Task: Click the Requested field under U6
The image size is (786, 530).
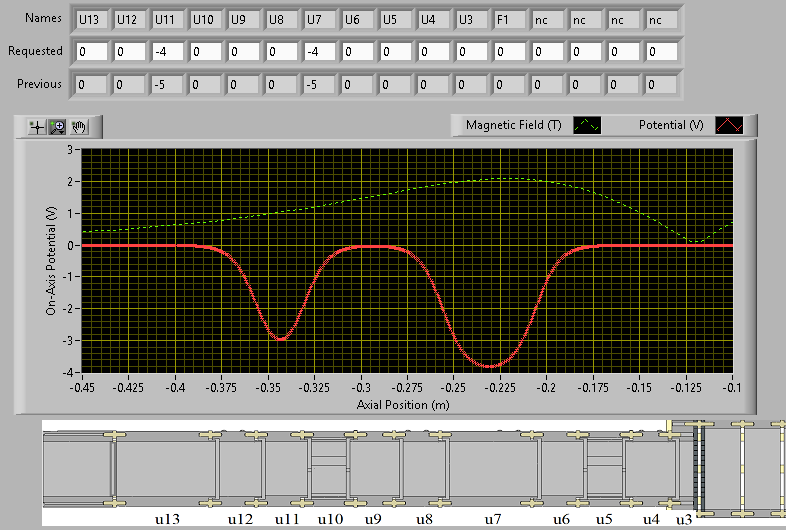Action: coord(358,52)
